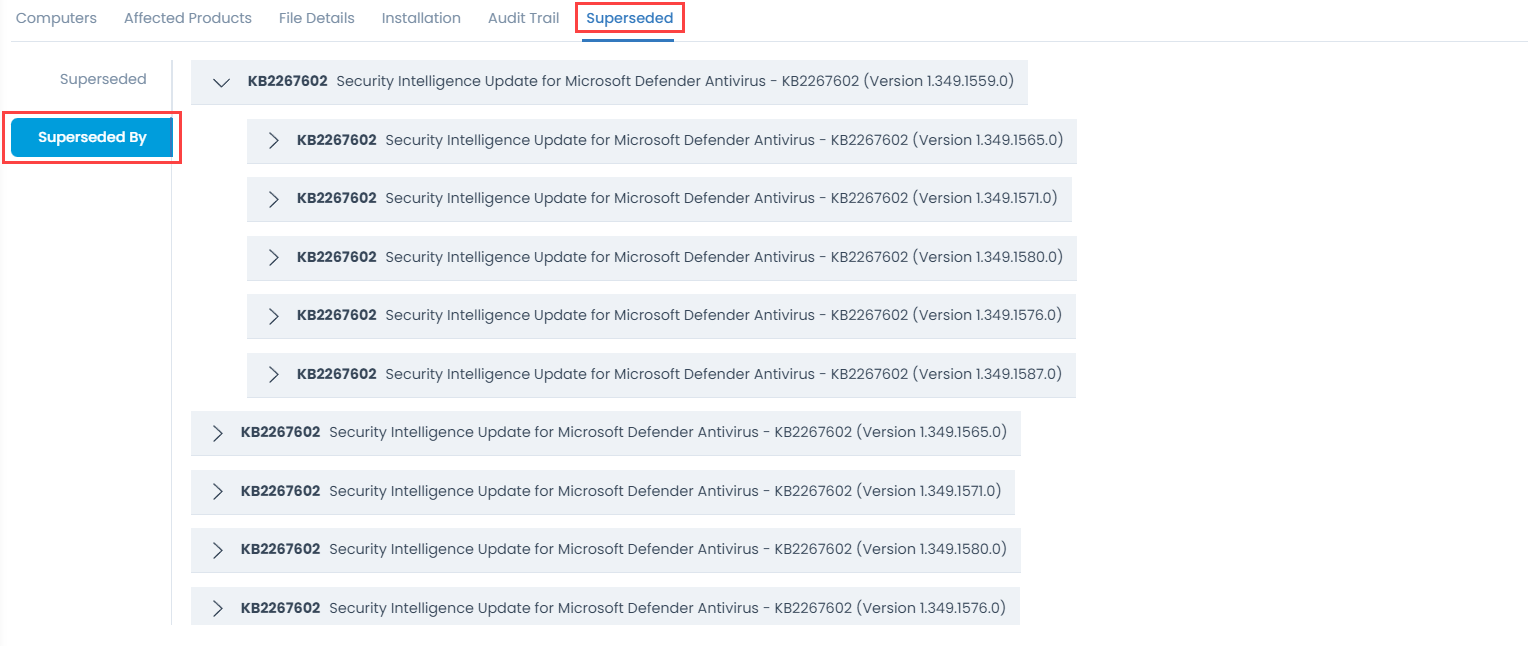Click nested Version 1.349.1587.0 update description text

pyautogui.click(x=723, y=374)
